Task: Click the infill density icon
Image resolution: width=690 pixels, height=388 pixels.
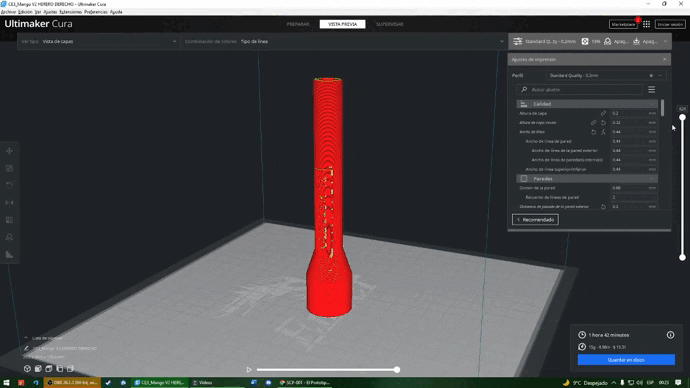Action: [585, 41]
